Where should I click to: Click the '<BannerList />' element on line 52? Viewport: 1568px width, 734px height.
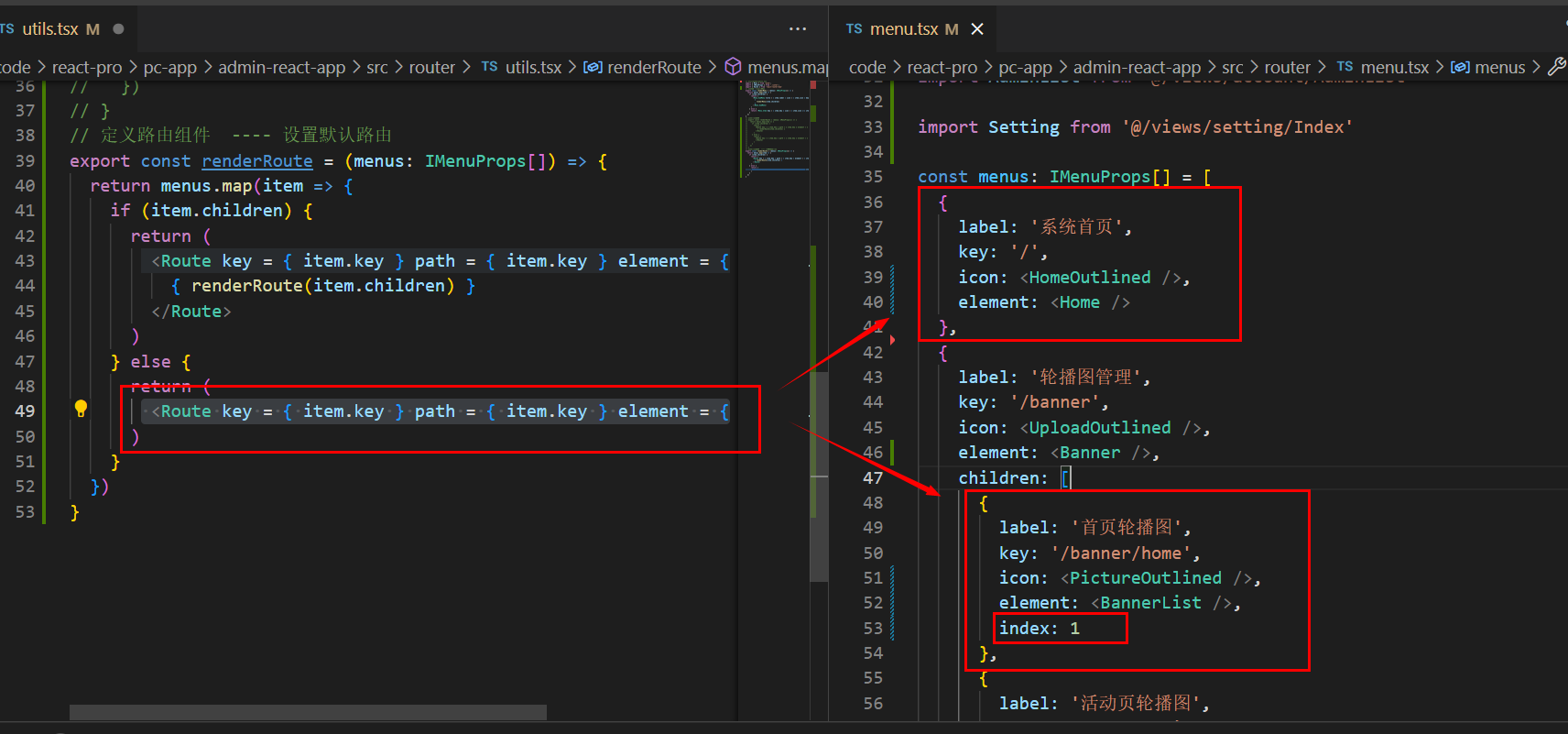pos(1161,603)
